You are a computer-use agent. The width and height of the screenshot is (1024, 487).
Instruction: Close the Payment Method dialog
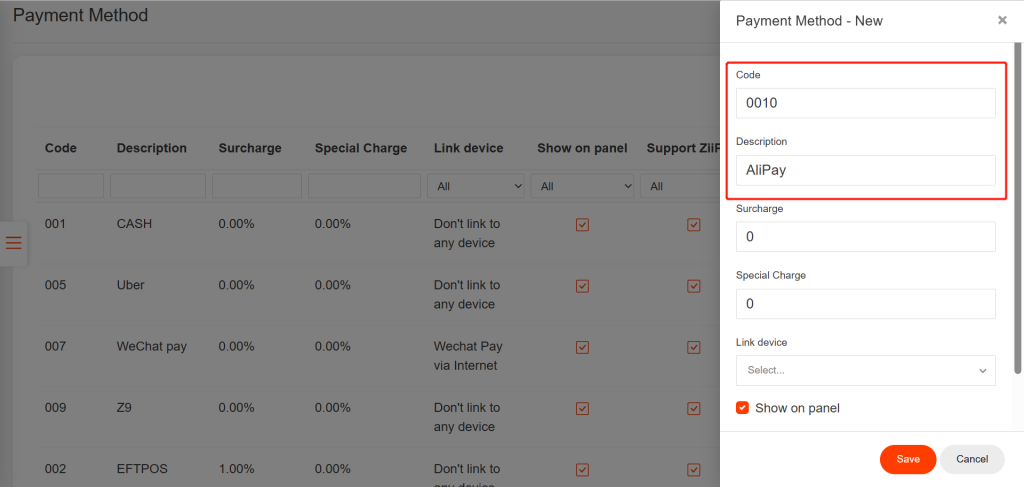(x=1002, y=20)
